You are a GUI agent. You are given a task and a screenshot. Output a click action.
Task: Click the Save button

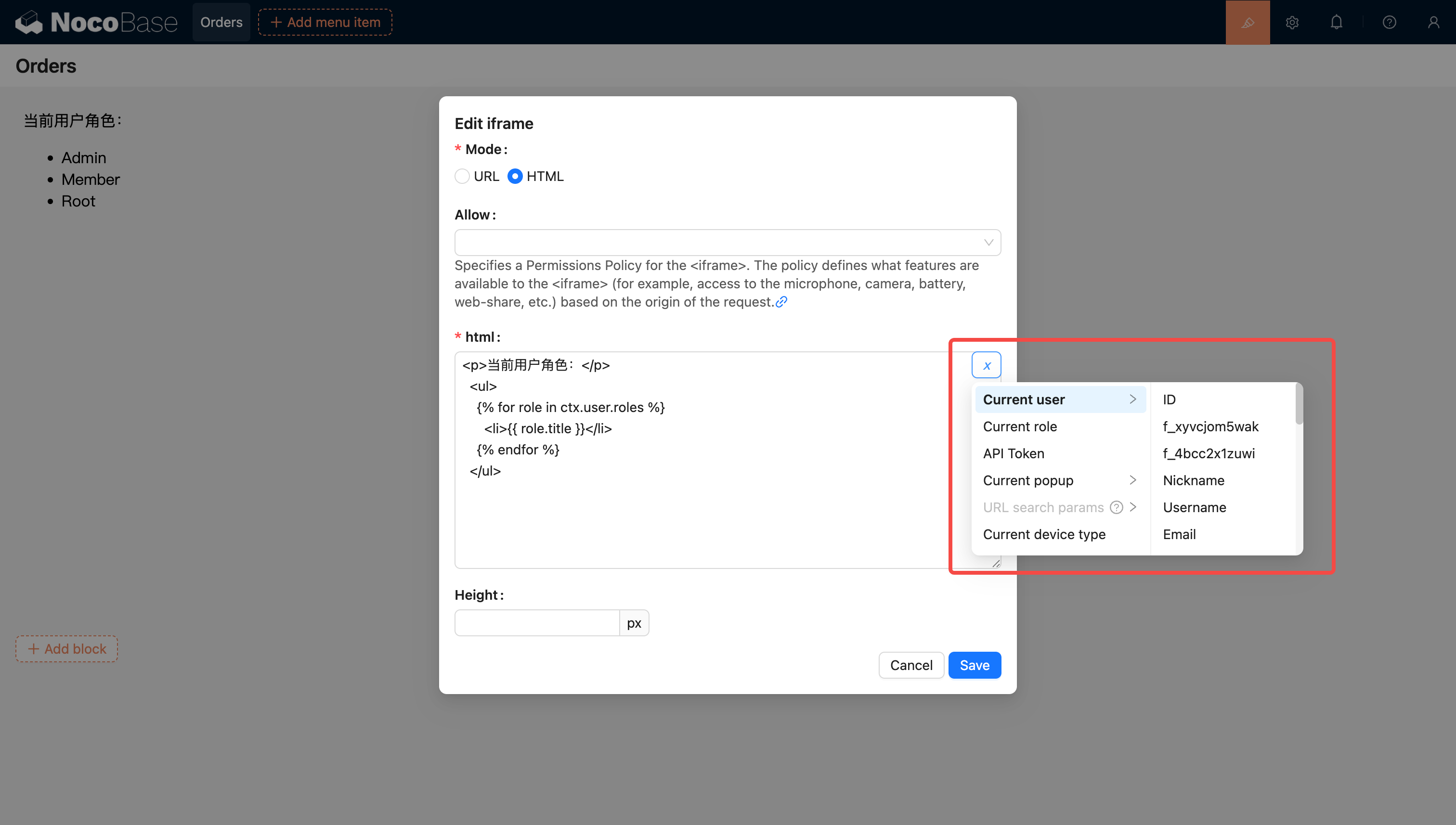tap(974, 665)
